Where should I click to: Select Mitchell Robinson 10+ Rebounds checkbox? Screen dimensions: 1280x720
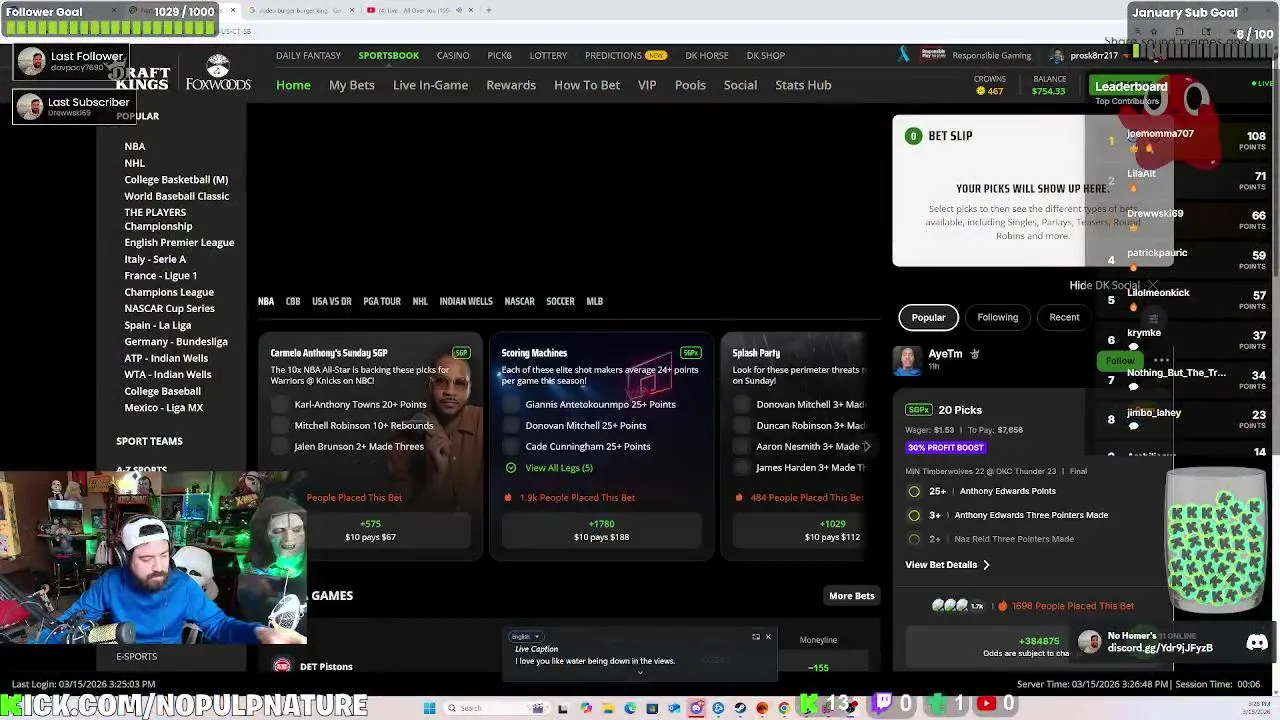[x=280, y=425]
